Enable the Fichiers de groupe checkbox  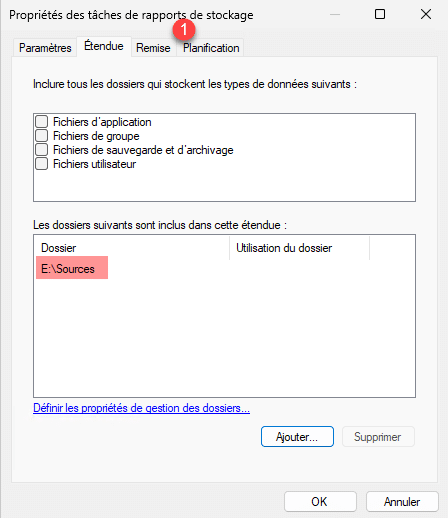42,136
